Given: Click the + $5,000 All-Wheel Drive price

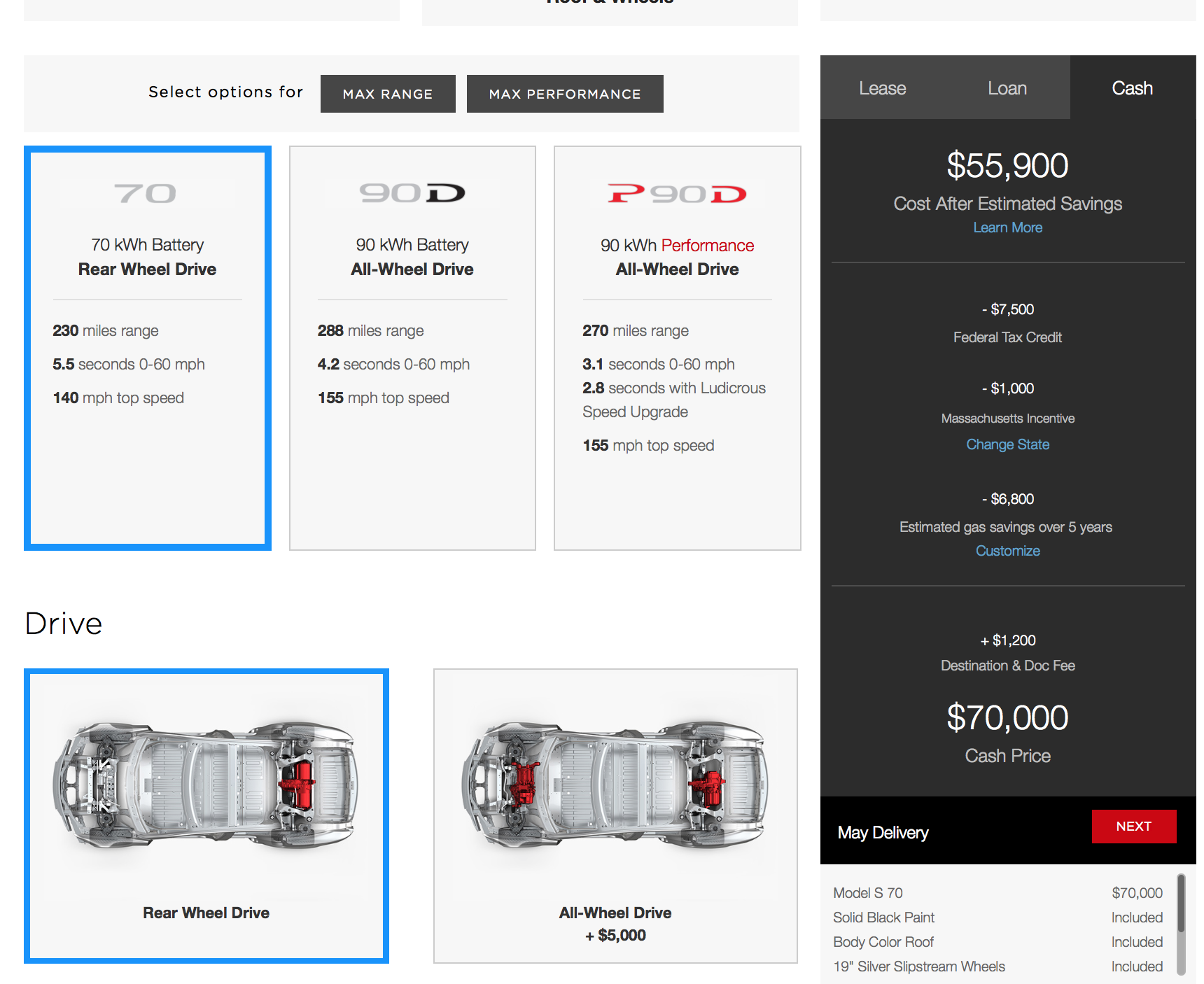Looking at the screenshot, I should point(615,936).
